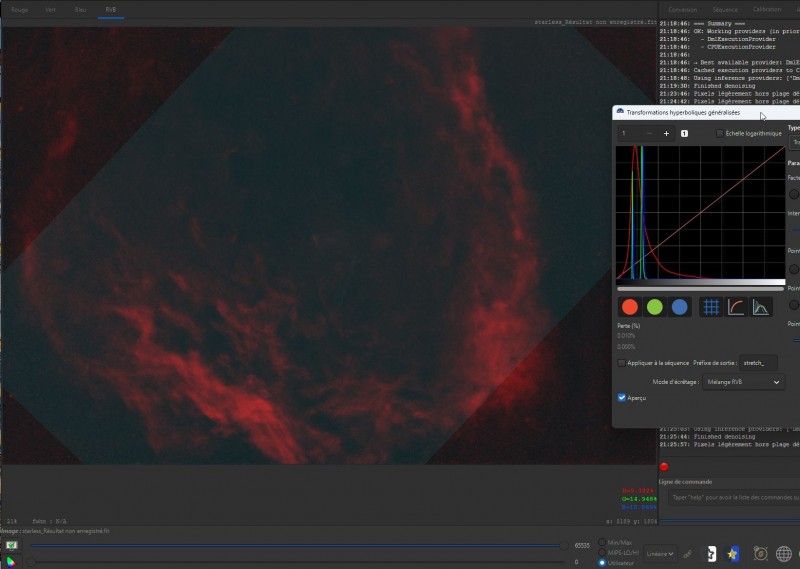
Task: Toggle the blue channel in the histogram
Action: click(680, 307)
